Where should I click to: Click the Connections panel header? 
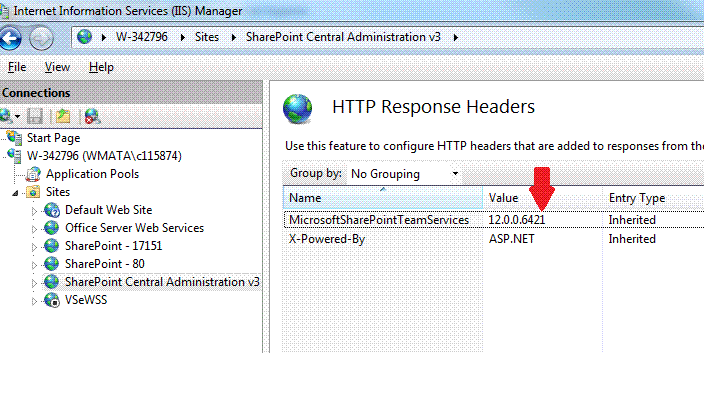coord(131,93)
